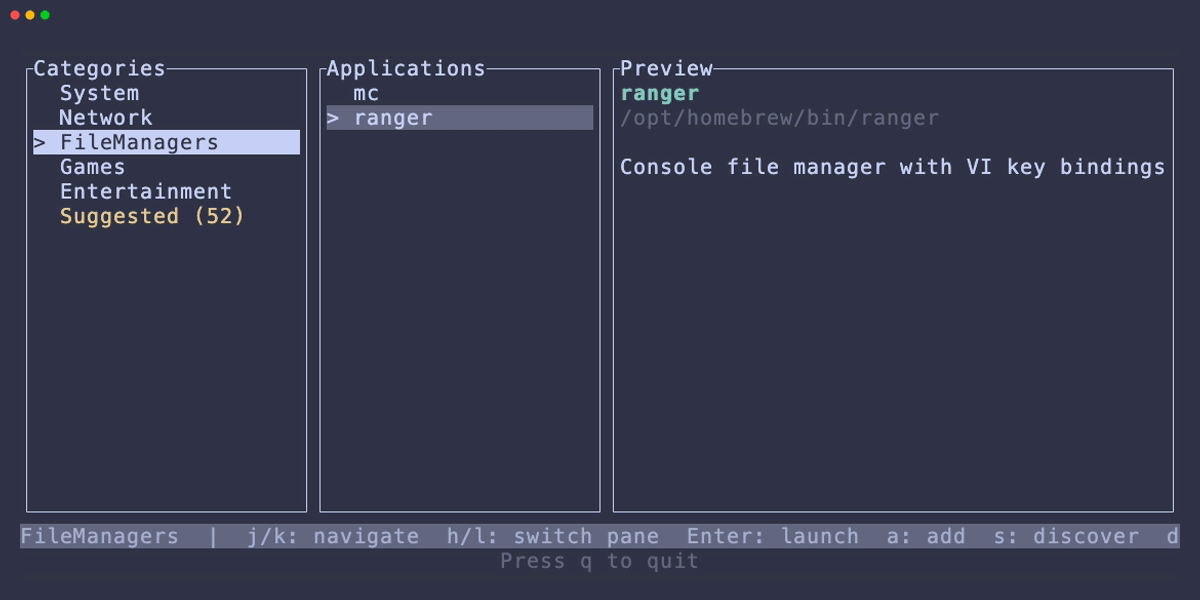Click the 'h/l: switch pane' hint
This screenshot has height=600, width=1200.
[x=552, y=537]
